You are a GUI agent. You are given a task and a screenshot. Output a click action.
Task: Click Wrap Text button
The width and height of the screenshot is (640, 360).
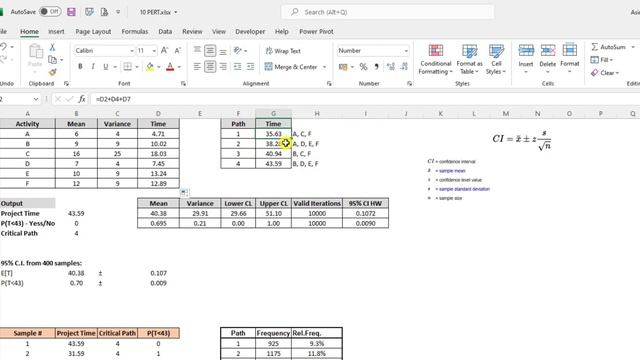tap(283, 51)
